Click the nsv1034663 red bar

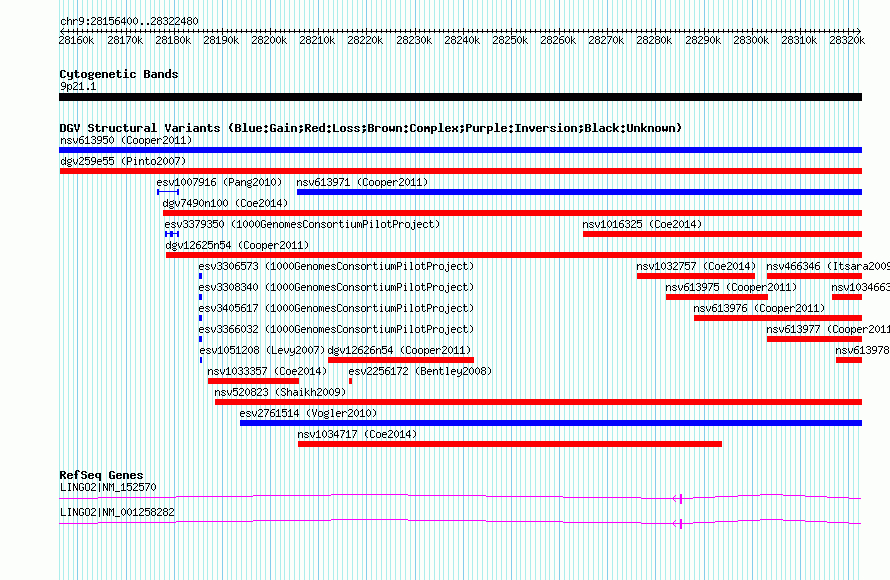[x=847, y=297]
